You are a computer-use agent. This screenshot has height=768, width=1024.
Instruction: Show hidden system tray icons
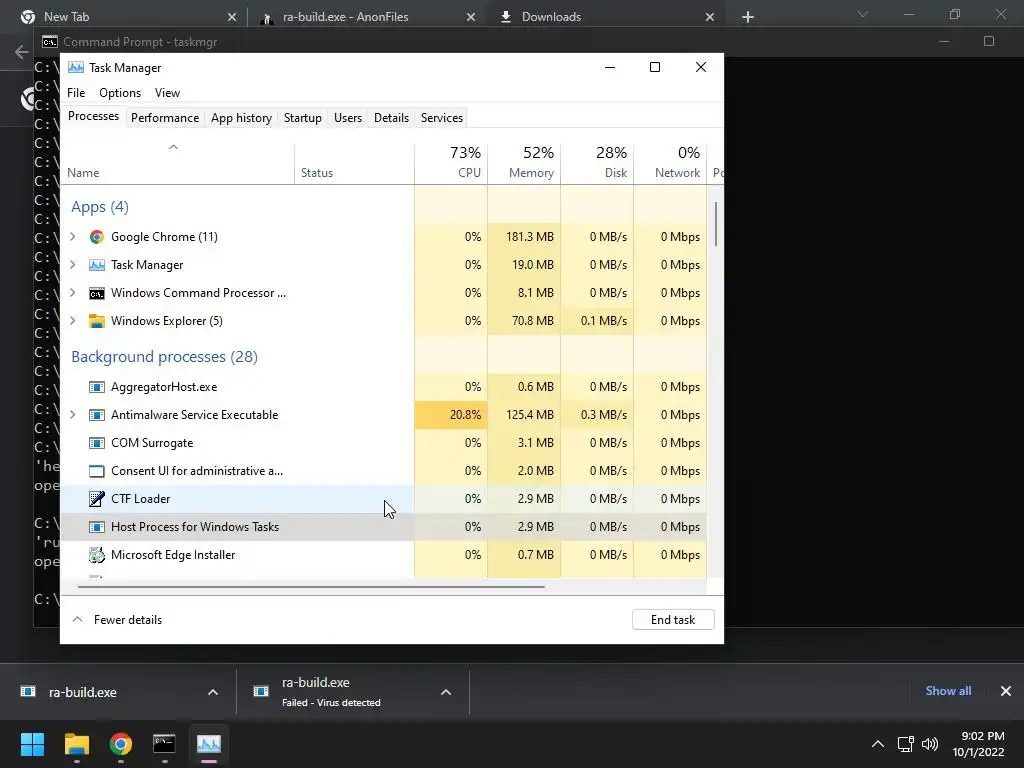(x=878, y=744)
